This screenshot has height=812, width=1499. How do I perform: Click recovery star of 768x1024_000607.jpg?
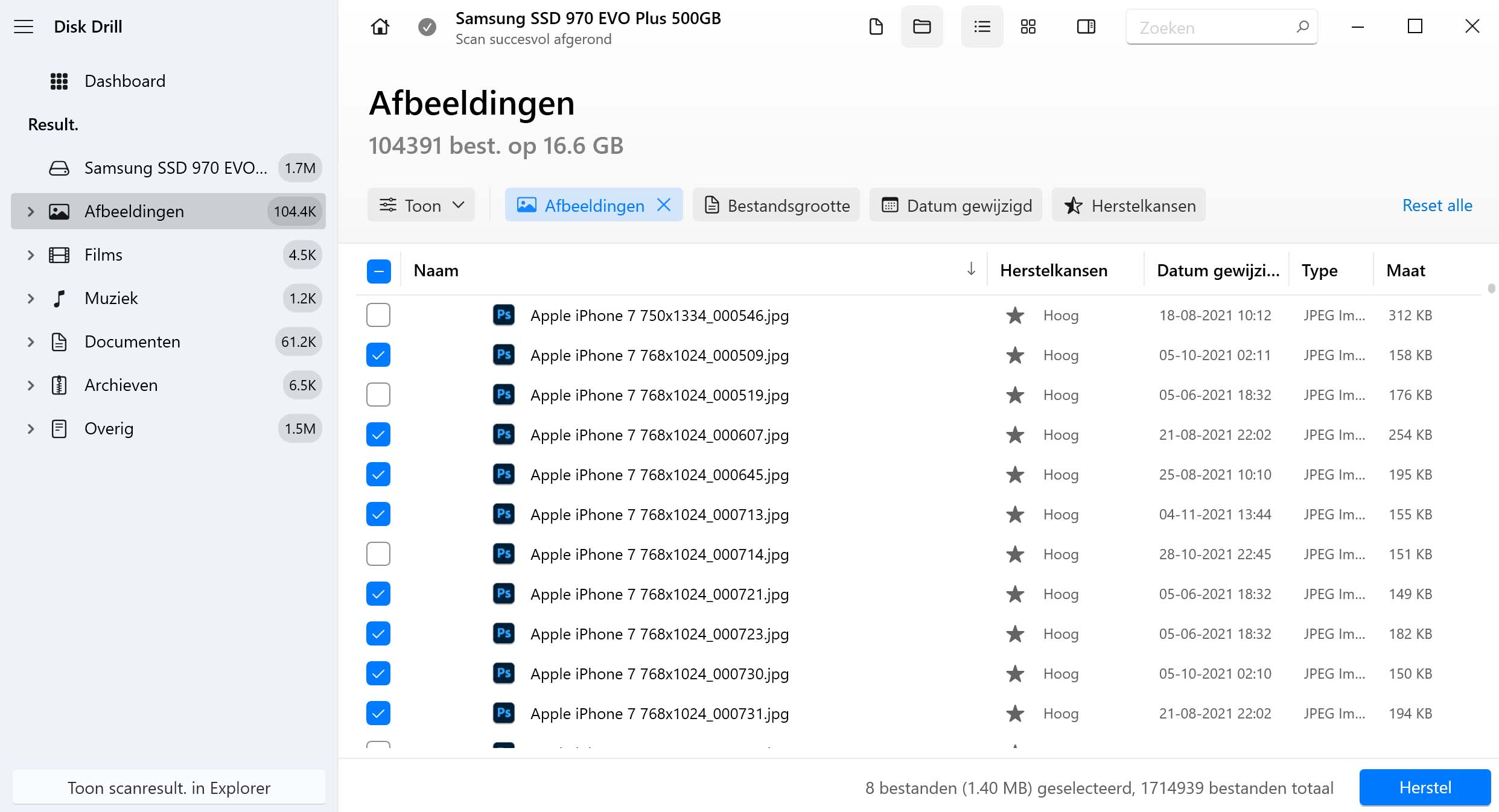tap(1015, 434)
